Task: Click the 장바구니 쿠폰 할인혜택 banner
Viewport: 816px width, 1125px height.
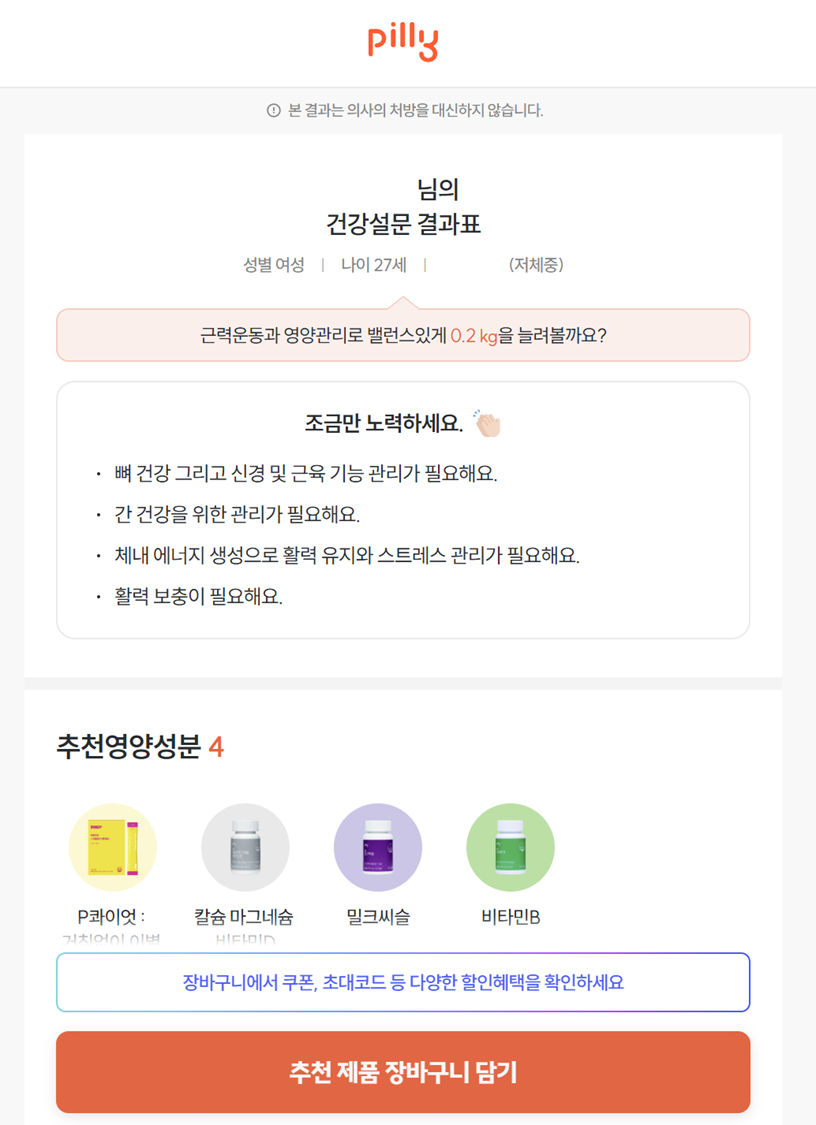Action: [x=403, y=982]
